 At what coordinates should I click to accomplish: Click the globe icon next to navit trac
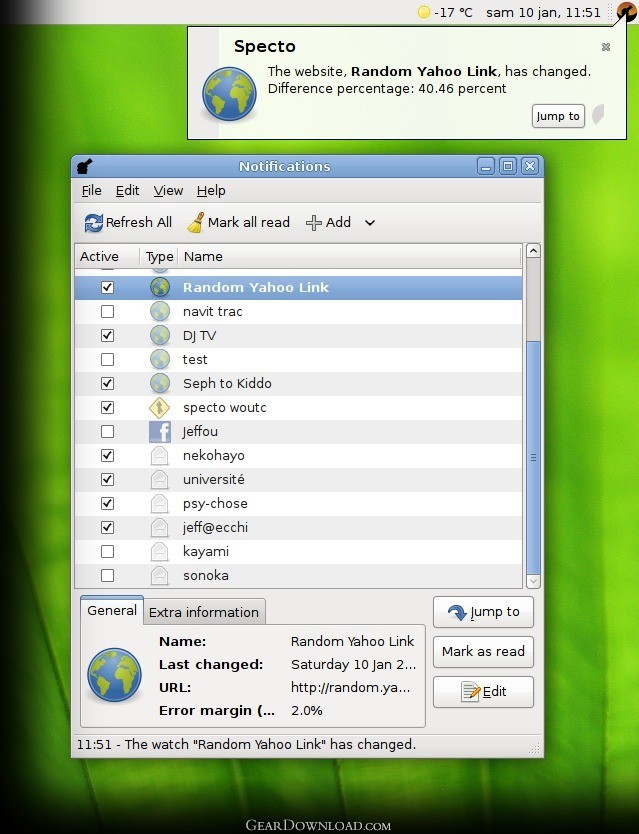pos(160,311)
